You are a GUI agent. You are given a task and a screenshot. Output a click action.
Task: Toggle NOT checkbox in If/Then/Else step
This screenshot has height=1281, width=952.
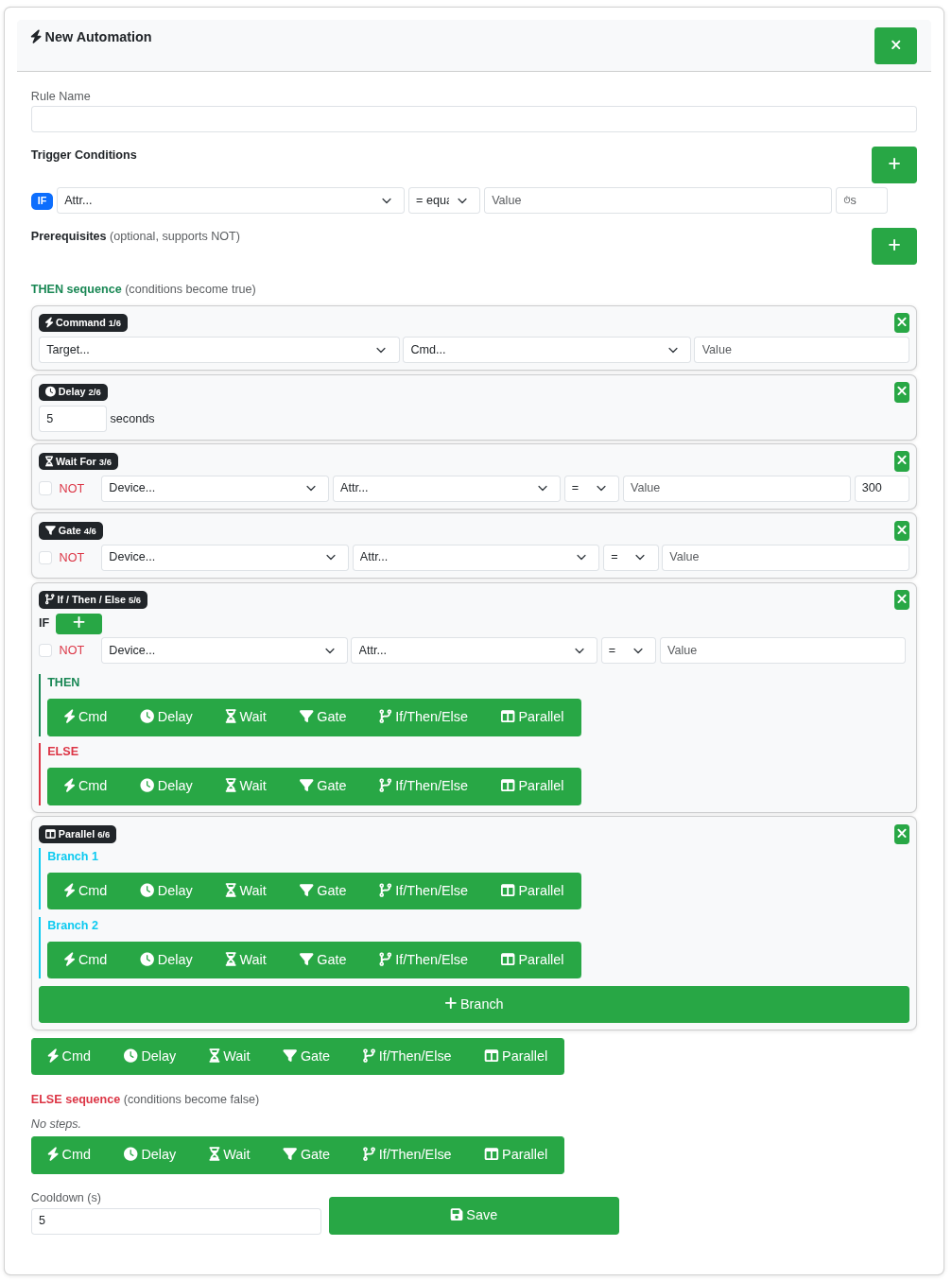coord(45,650)
